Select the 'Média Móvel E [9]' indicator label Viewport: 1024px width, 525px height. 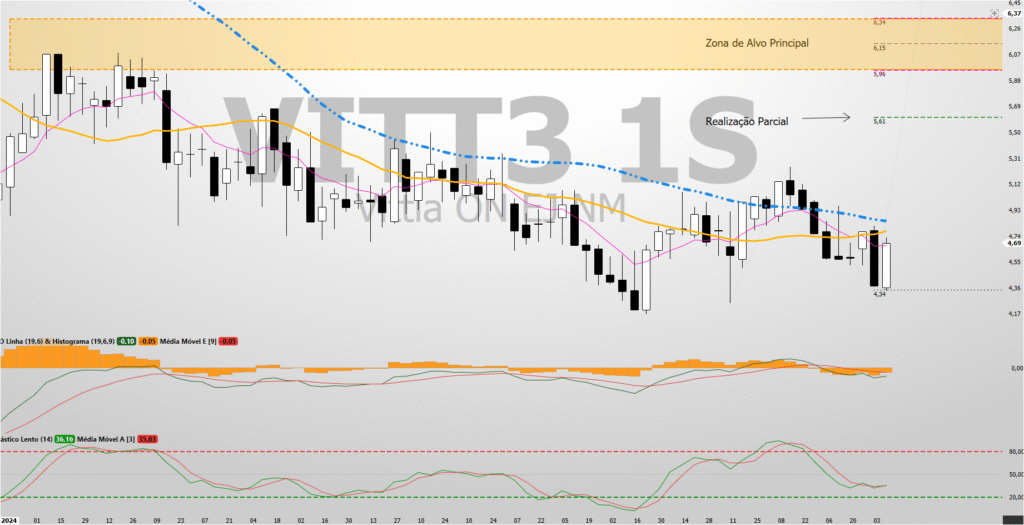pos(187,341)
